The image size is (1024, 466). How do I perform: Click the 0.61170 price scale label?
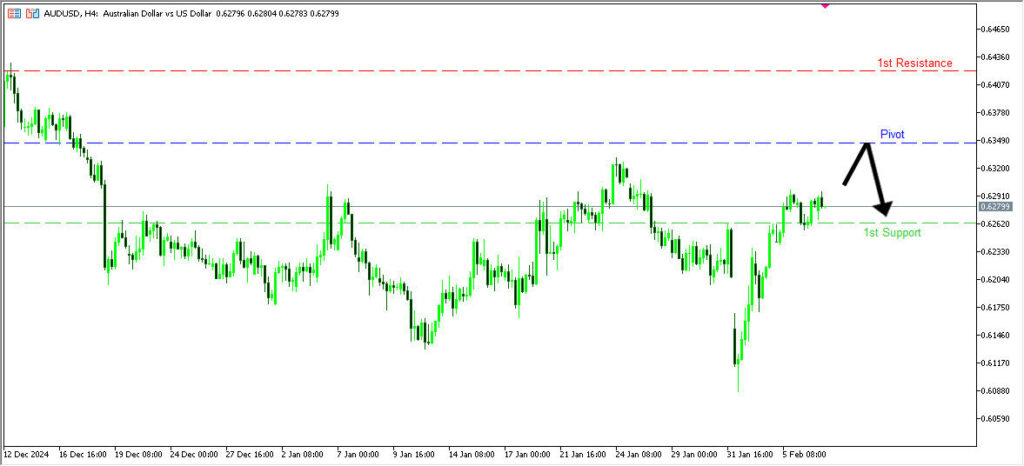click(997, 363)
